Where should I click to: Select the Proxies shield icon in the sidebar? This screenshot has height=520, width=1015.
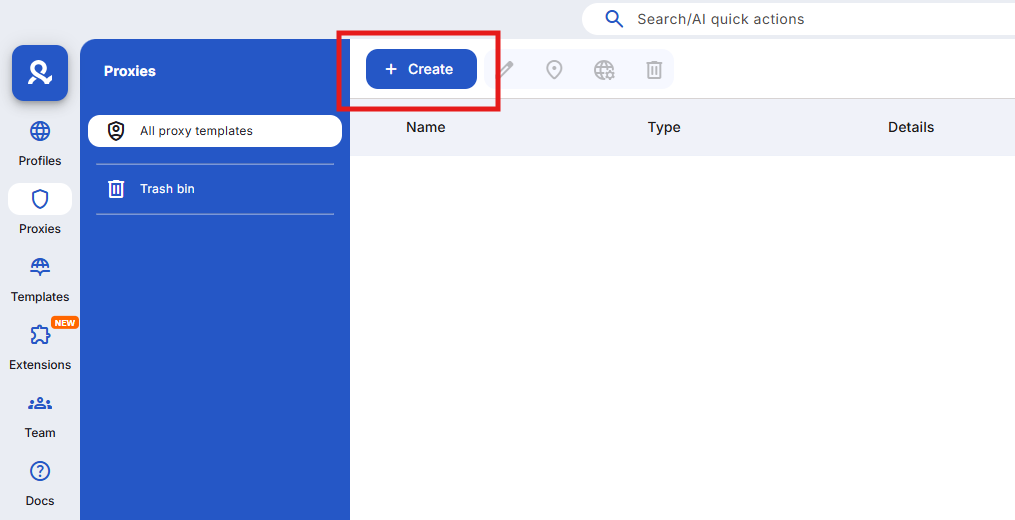[40, 200]
